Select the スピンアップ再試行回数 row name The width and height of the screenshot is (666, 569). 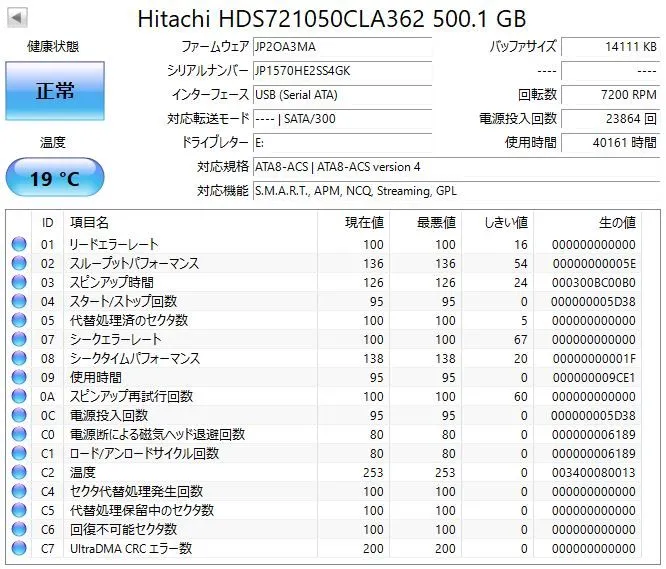(x=131, y=396)
